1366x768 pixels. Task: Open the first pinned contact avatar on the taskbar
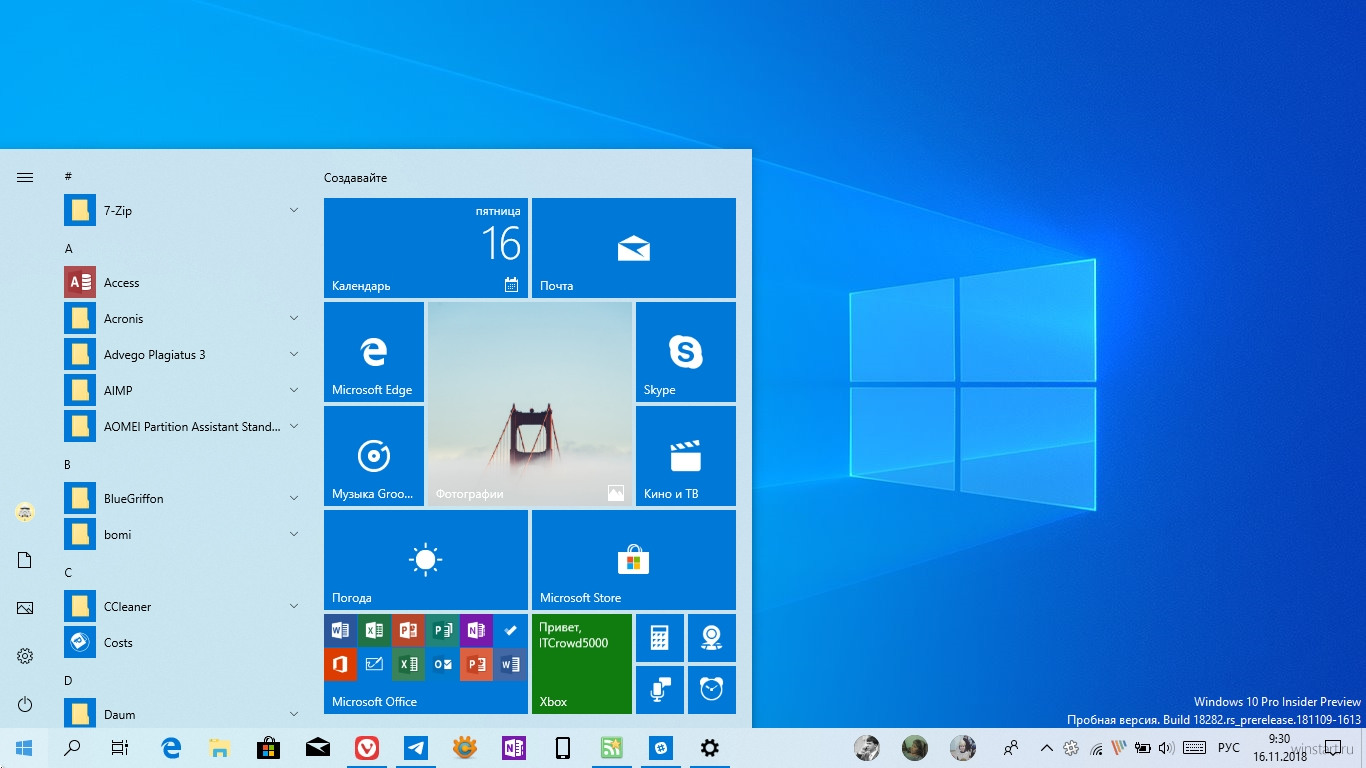(867, 748)
